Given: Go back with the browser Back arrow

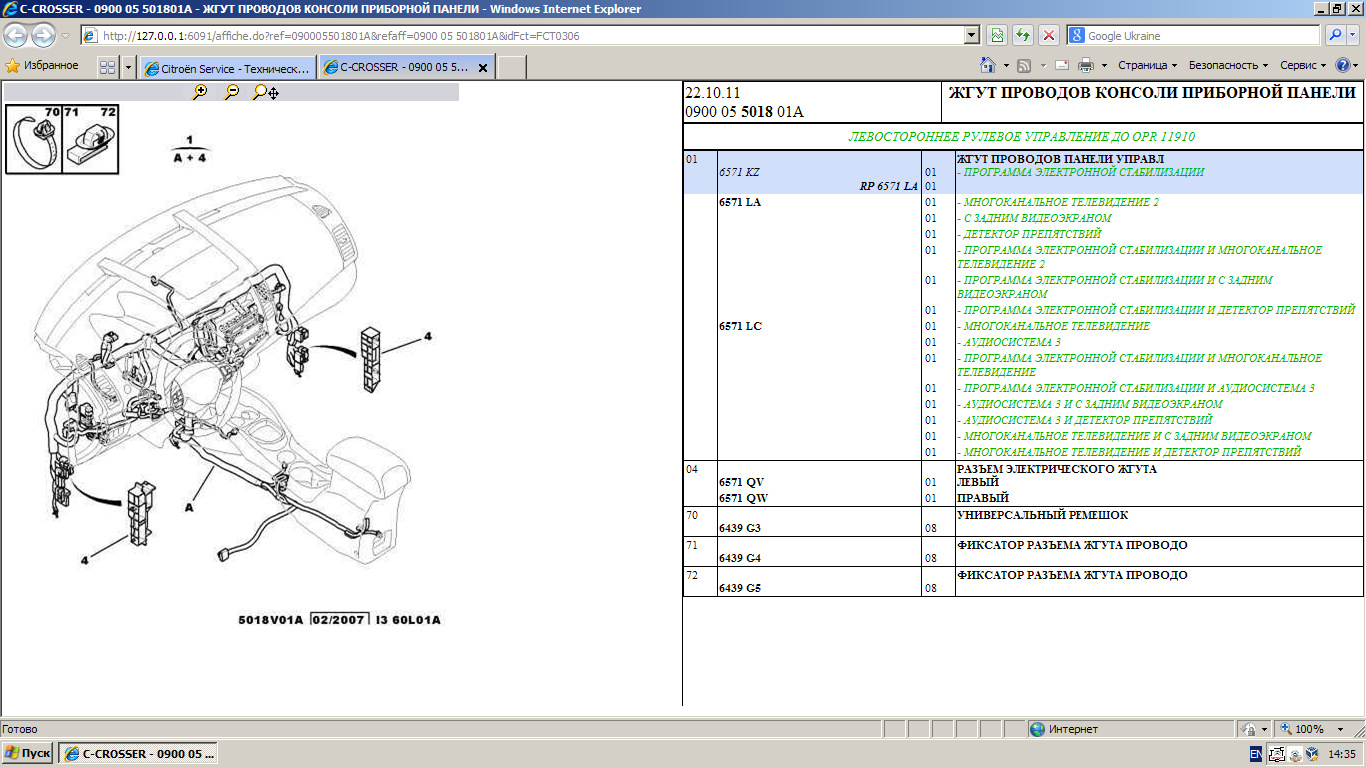Looking at the screenshot, I should tap(16, 35).
